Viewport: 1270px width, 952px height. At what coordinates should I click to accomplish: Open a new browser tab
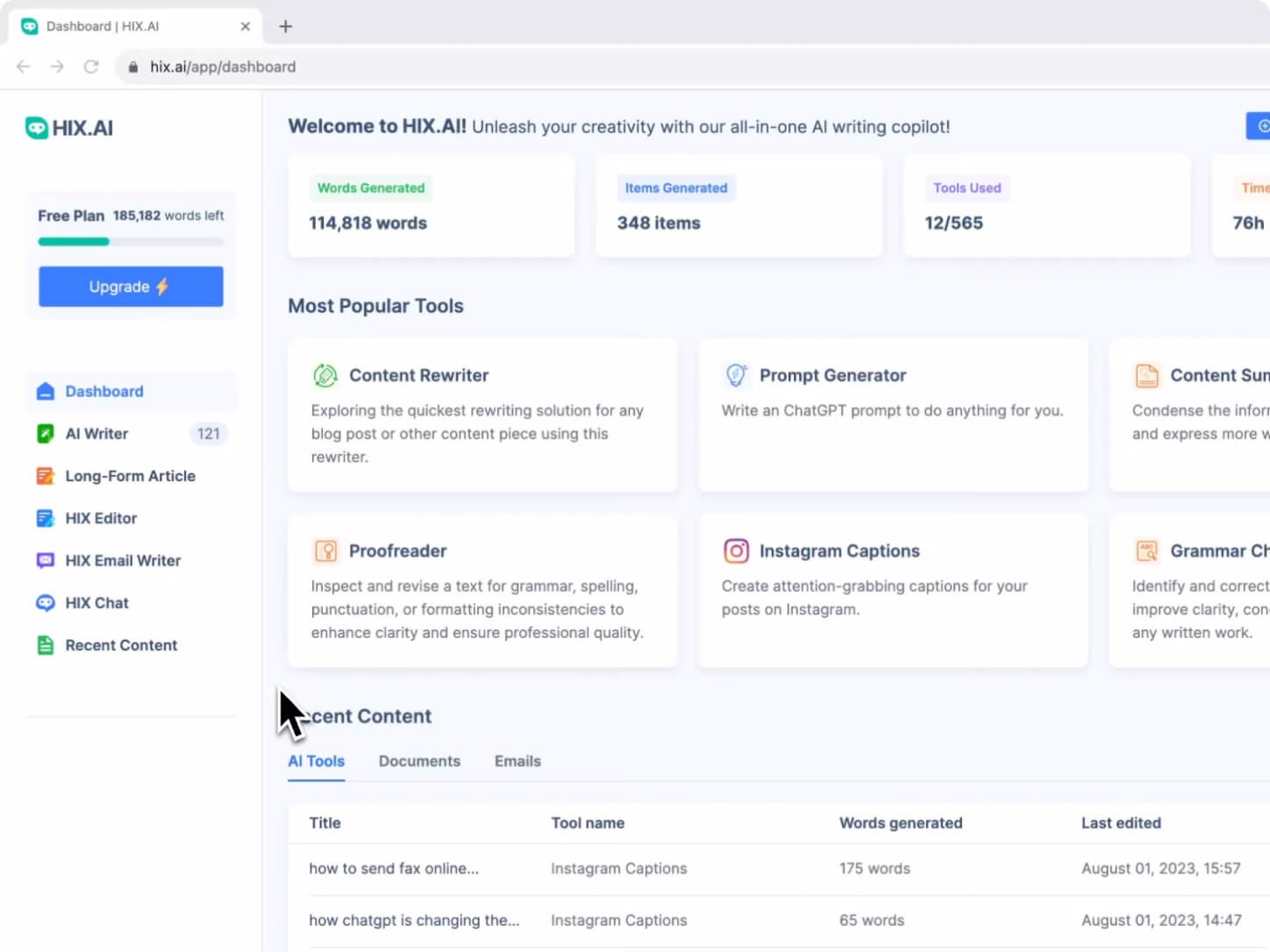click(285, 26)
